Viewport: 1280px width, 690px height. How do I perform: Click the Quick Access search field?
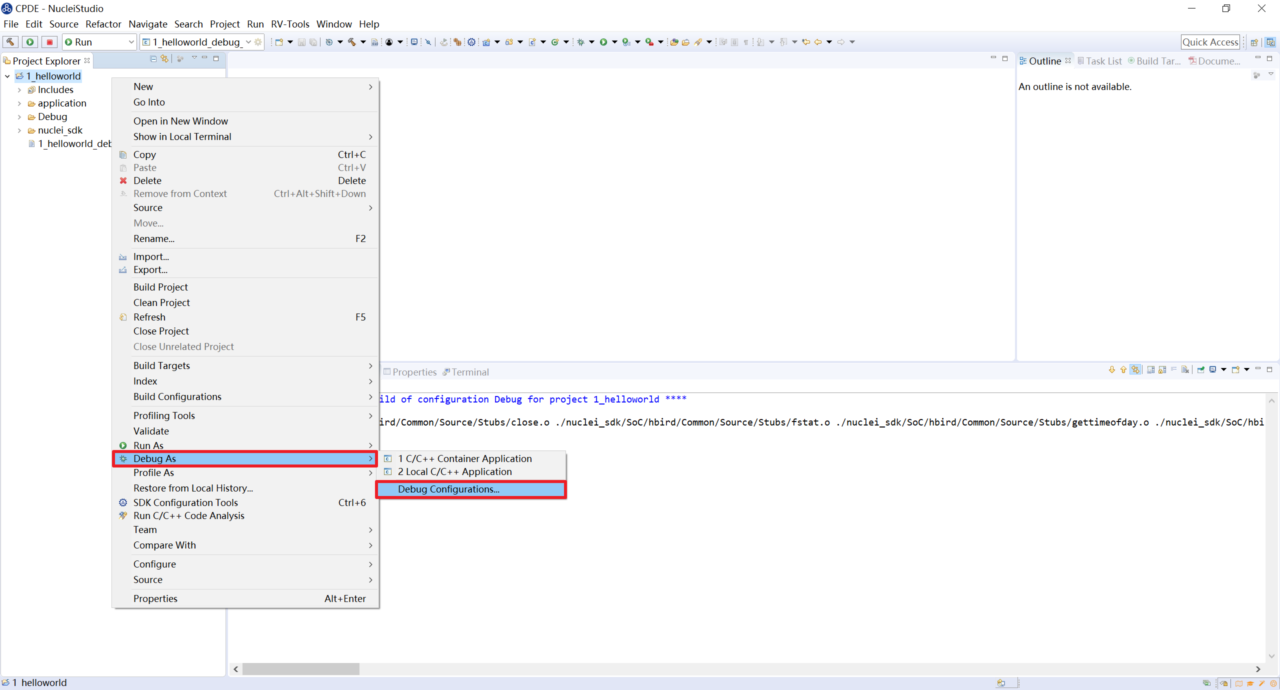click(x=1210, y=42)
